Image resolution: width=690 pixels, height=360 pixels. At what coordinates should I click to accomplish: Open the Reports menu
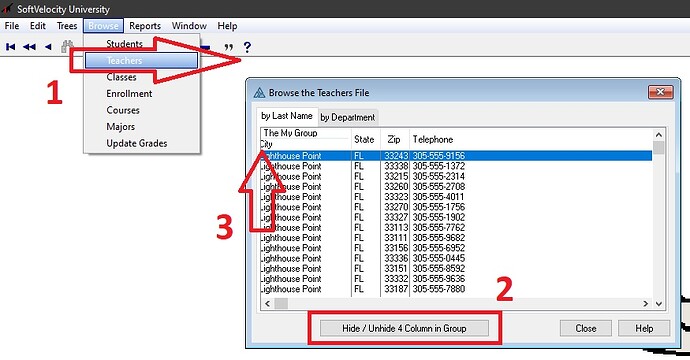(x=145, y=26)
